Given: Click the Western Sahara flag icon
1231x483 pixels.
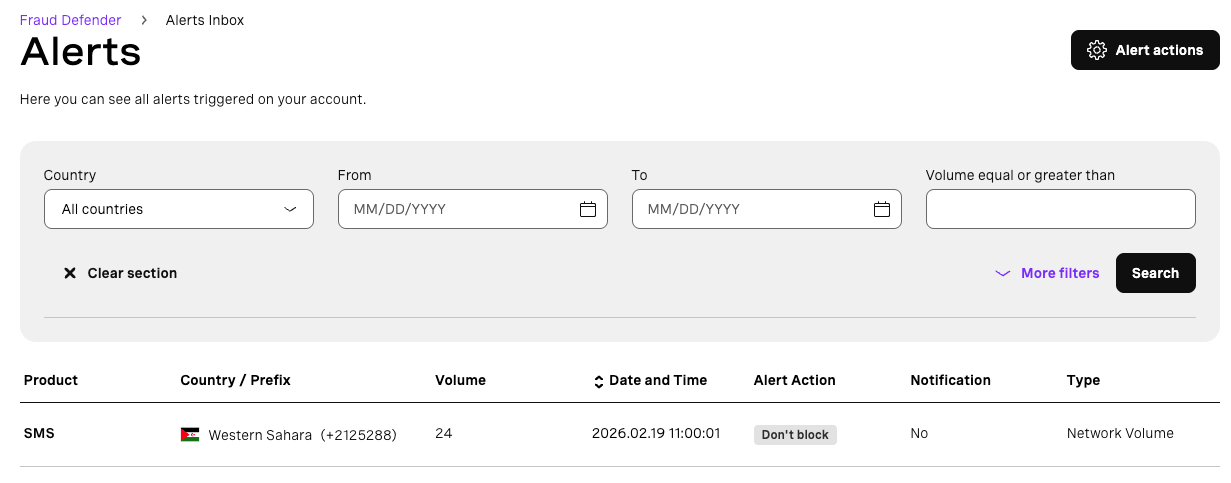Looking at the screenshot, I should (x=190, y=435).
